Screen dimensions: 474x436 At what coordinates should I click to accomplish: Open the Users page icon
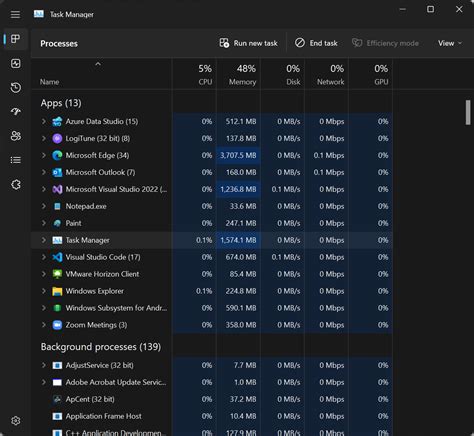(16, 136)
